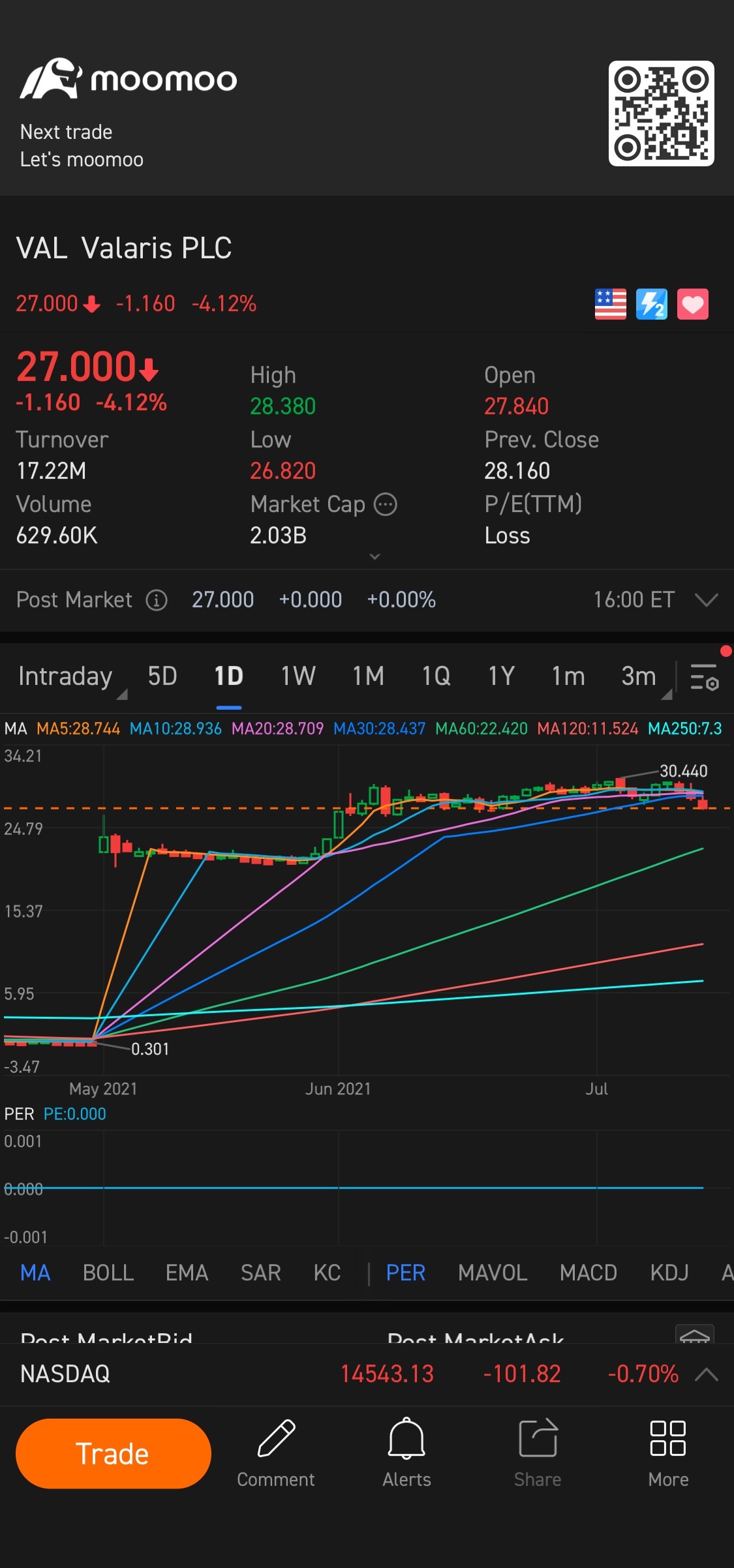Tap Turnover value 17.22M

pyautogui.click(x=51, y=471)
